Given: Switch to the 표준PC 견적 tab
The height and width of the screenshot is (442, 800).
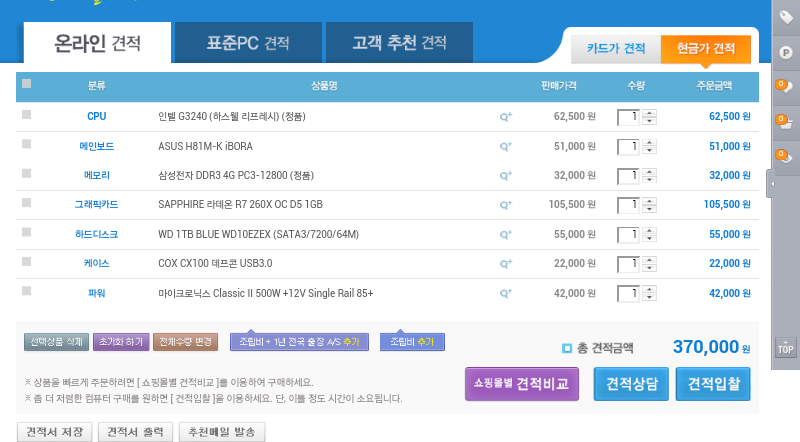Looking at the screenshot, I should 248,43.
